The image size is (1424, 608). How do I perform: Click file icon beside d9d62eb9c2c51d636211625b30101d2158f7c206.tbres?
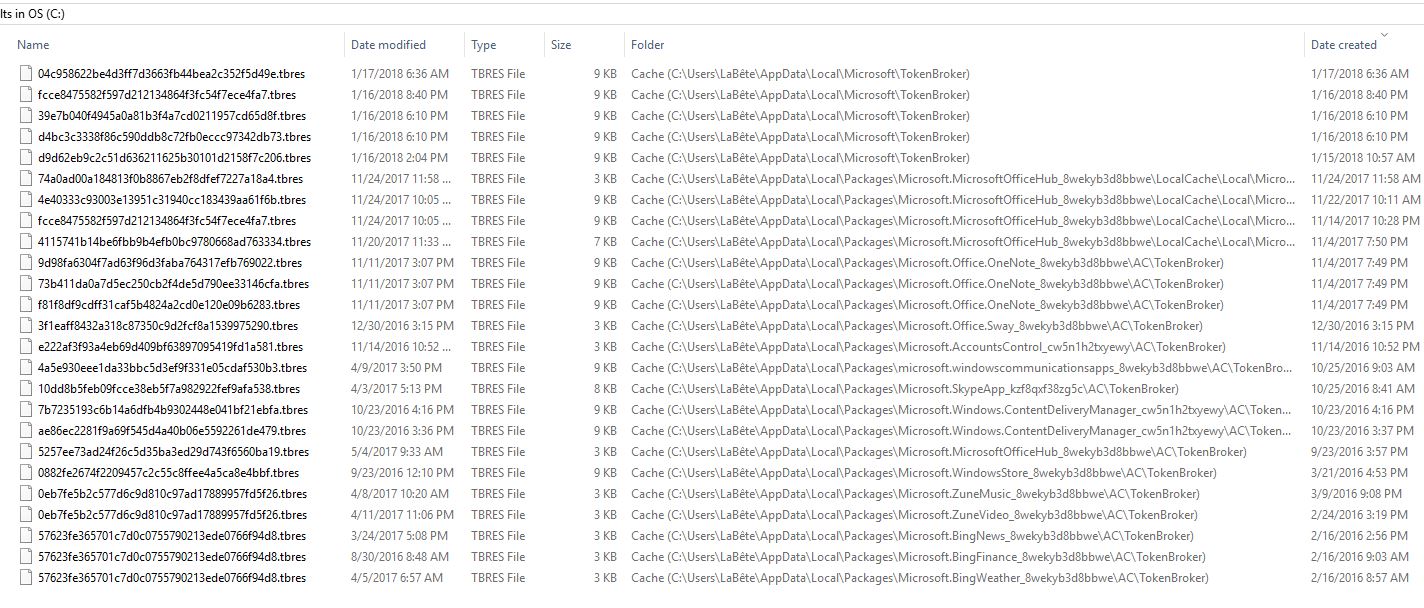pyautogui.click(x=27, y=158)
